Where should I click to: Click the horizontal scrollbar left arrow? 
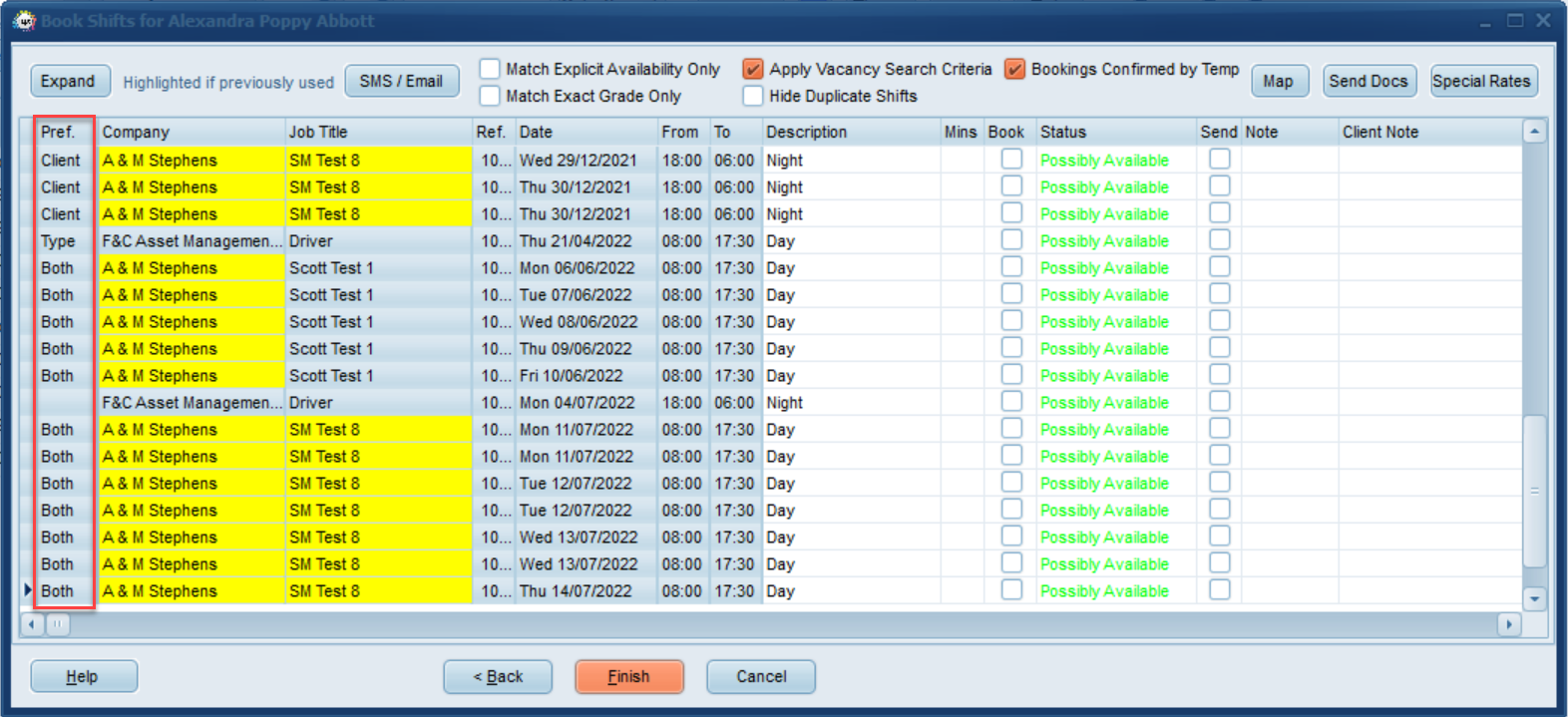click(x=32, y=624)
